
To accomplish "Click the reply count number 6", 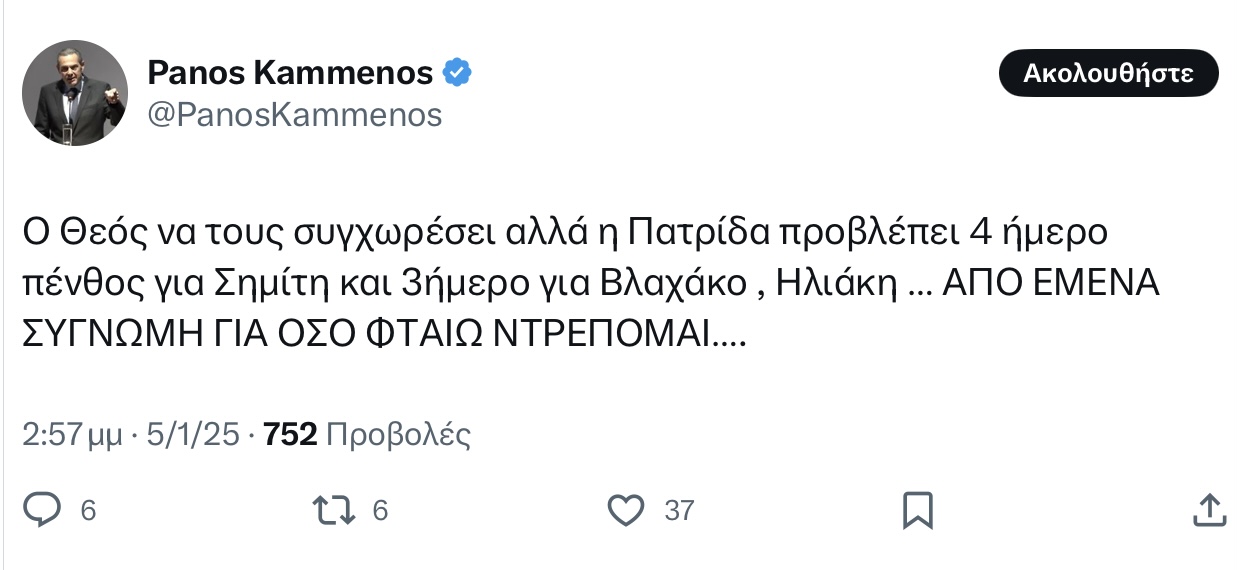I will click(x=88, y=511).
